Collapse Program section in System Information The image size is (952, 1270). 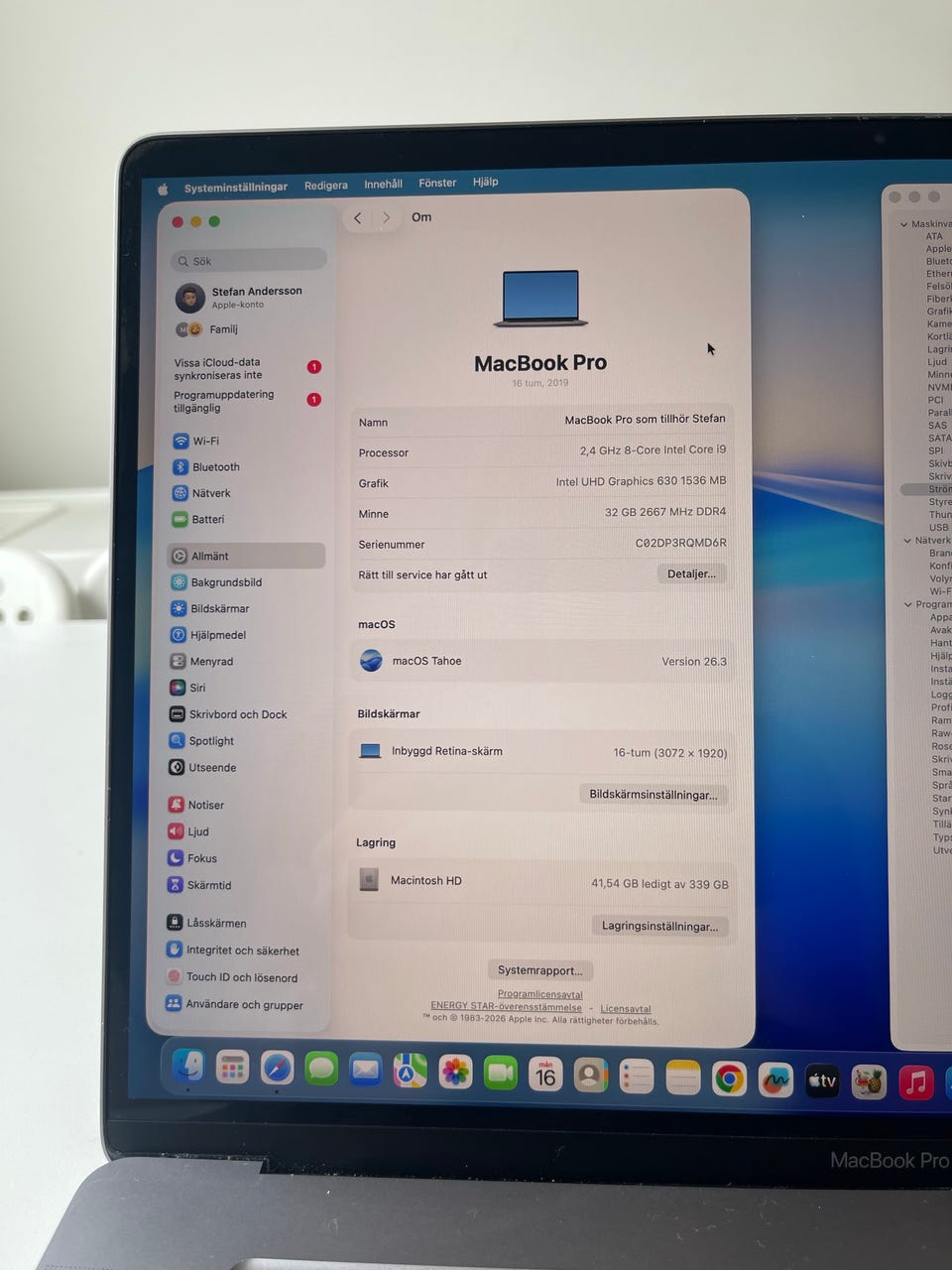click(907, 604)
